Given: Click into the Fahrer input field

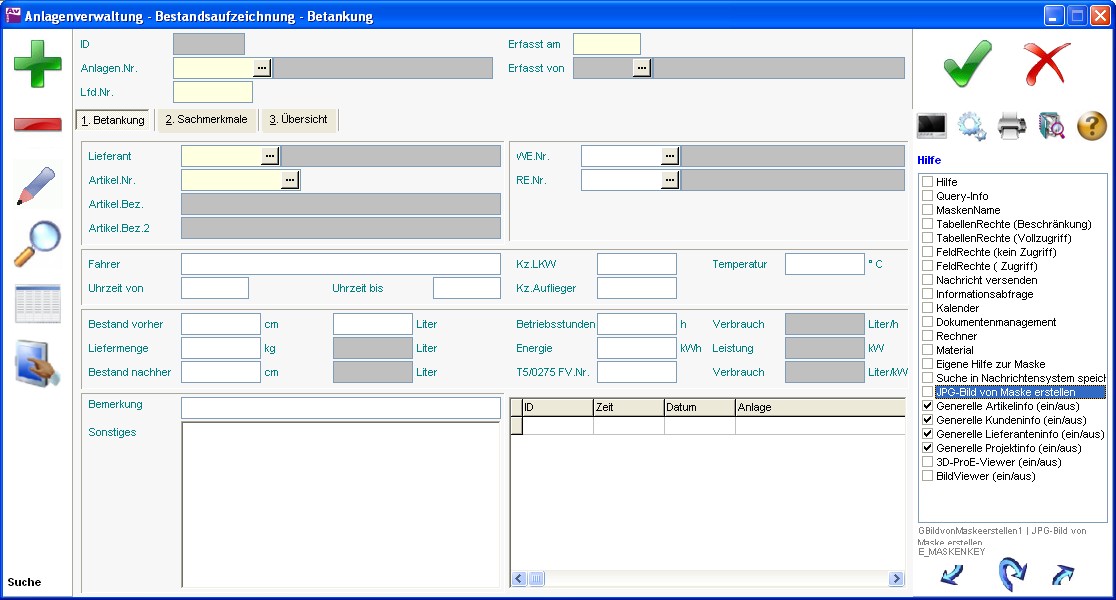Looking at the screenshot, I should pos(340,264).
